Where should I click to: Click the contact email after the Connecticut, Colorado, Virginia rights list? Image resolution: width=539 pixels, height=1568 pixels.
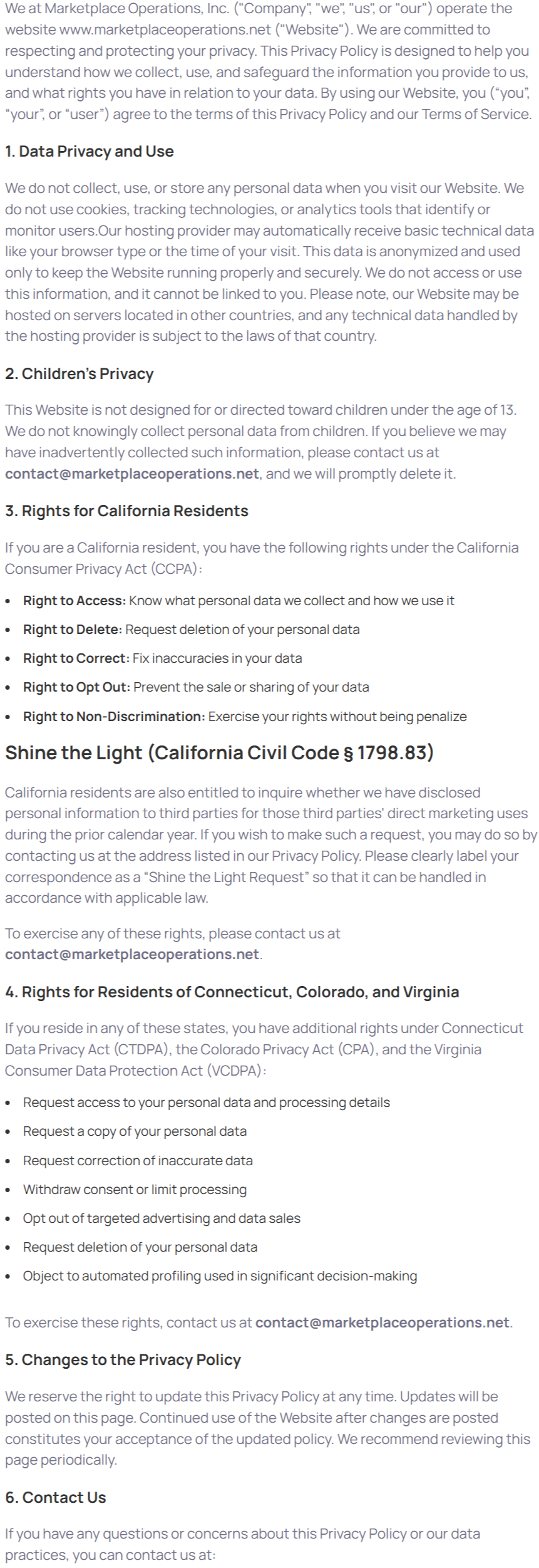click(x=382, y=1322)
